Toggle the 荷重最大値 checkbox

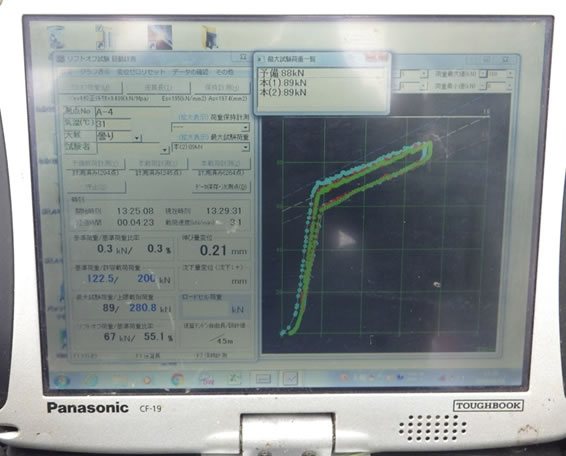click(x=484, y=74)
